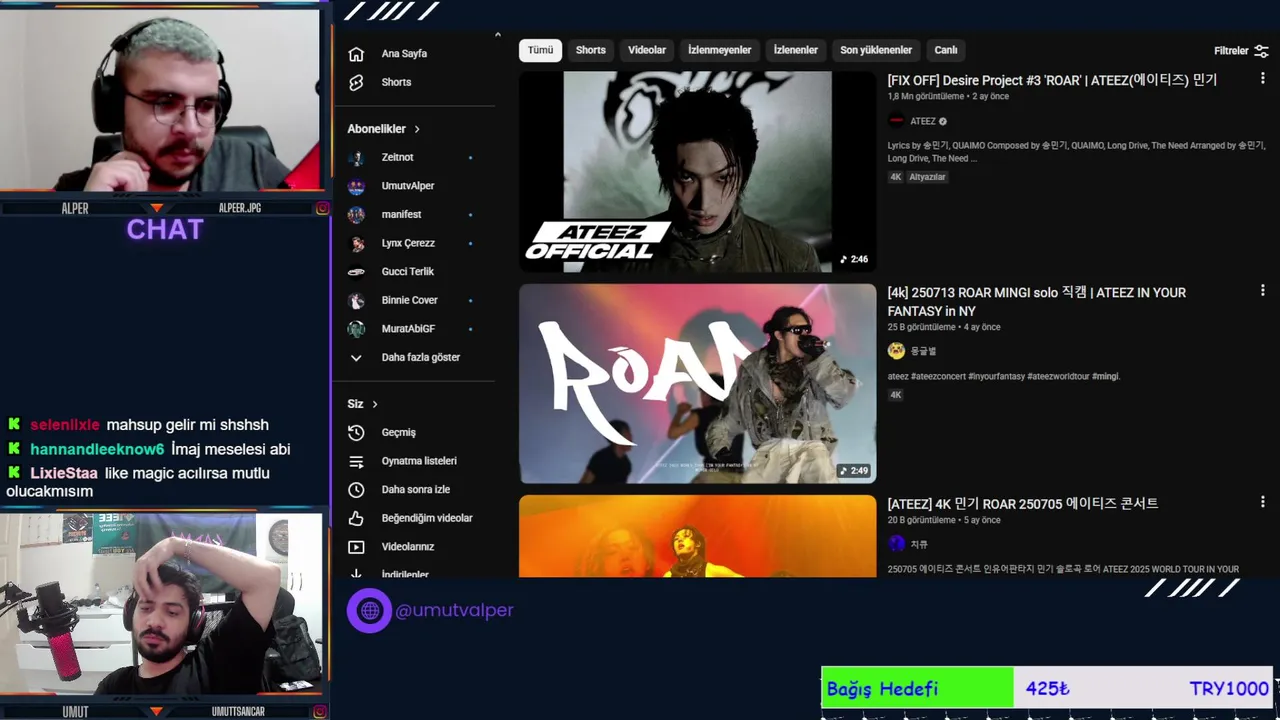The width and height of the screenshot is (1280, 720).
Task: Click Instagram icon next to UMUTTSANCAR
Action: click(322, 712)
